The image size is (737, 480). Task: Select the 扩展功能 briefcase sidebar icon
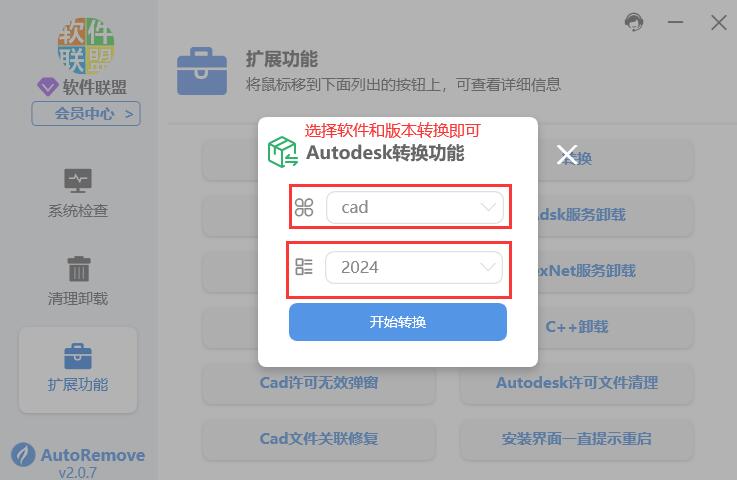coord(78,356)
